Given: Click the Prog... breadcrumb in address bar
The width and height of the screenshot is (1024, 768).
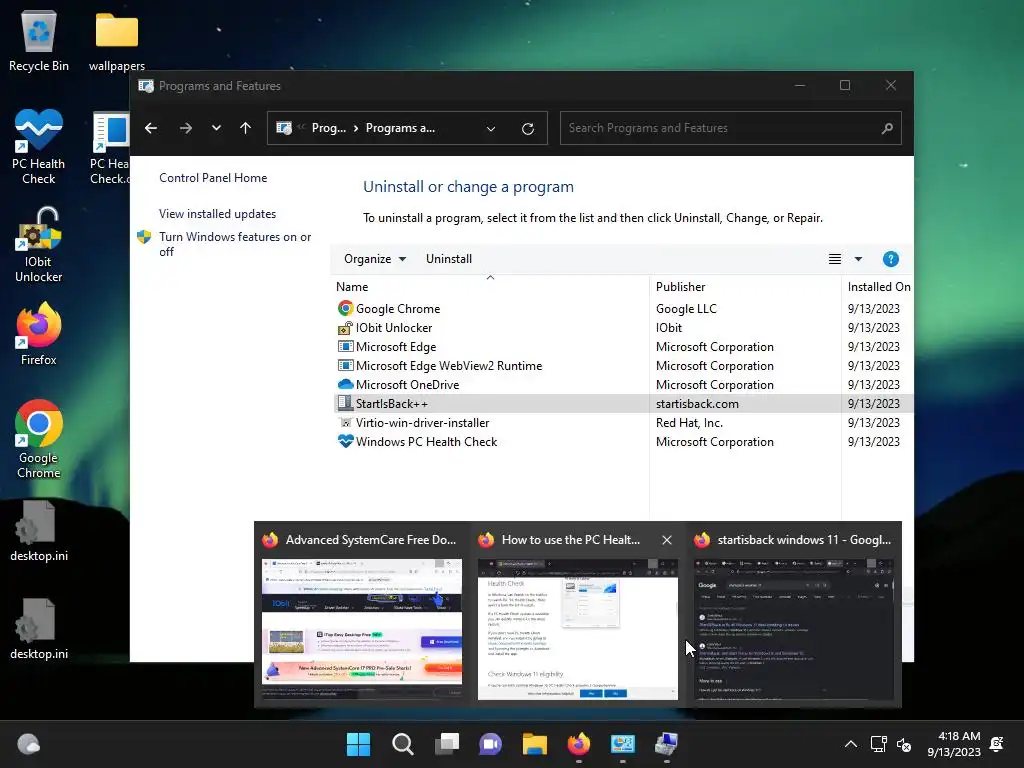Looking at the screenshot, I should [x=328, y=128].
